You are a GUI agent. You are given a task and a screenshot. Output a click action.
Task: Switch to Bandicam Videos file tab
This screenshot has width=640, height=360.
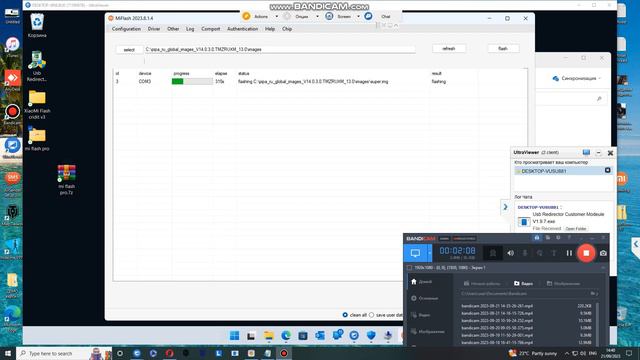pyautogui.click(x=523, y=283)
